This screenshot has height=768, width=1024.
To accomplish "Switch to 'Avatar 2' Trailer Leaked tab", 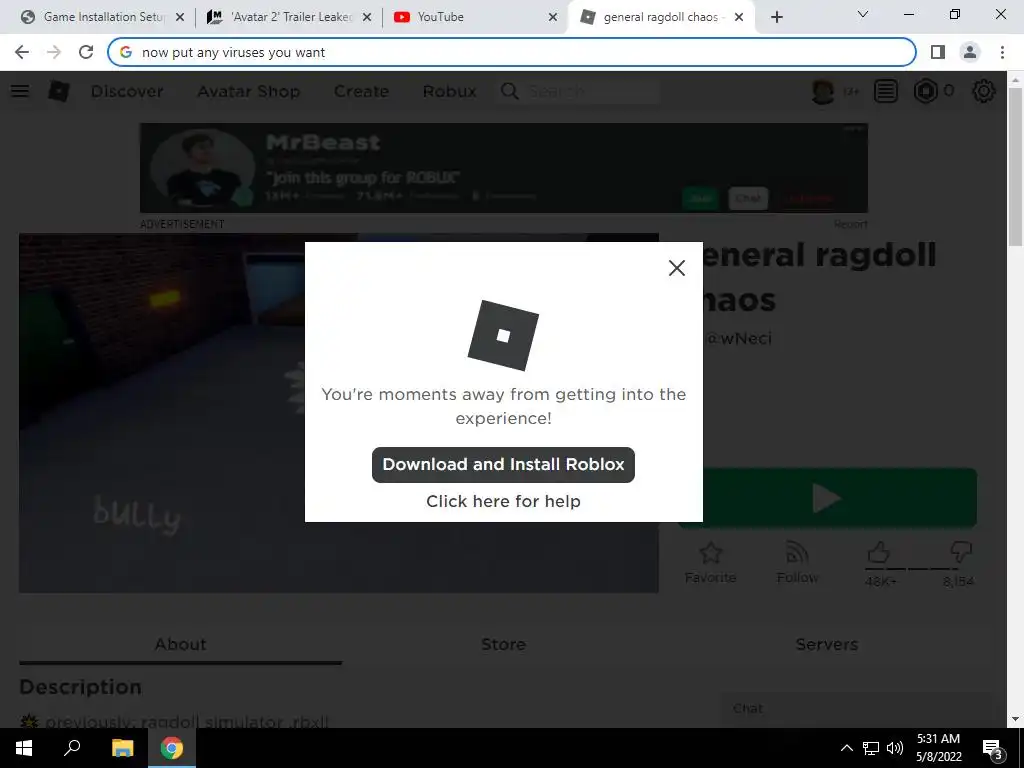I will click(x=290, y=17).
